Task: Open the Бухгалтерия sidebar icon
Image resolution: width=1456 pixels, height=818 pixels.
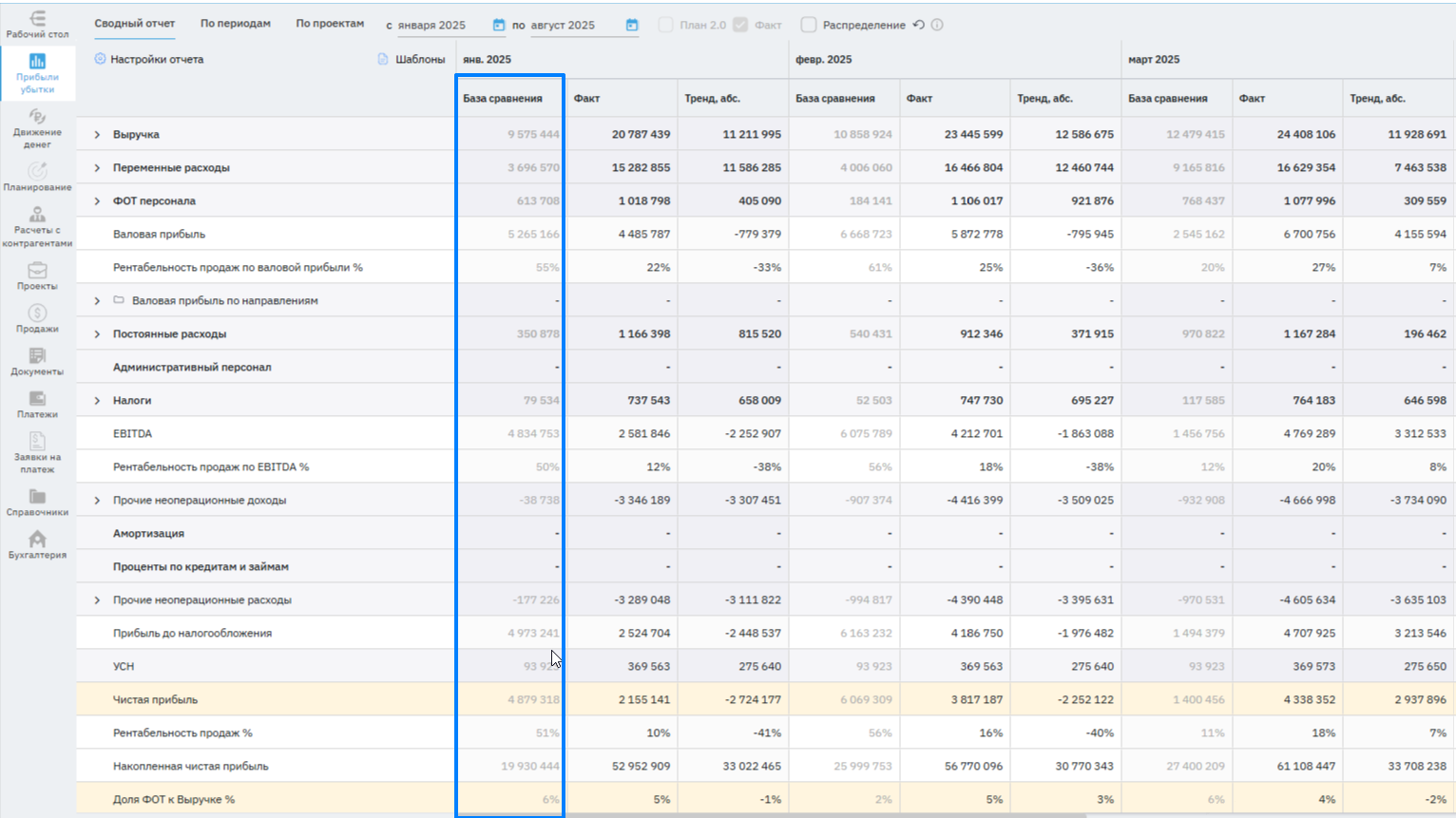Action: point(37,540)
